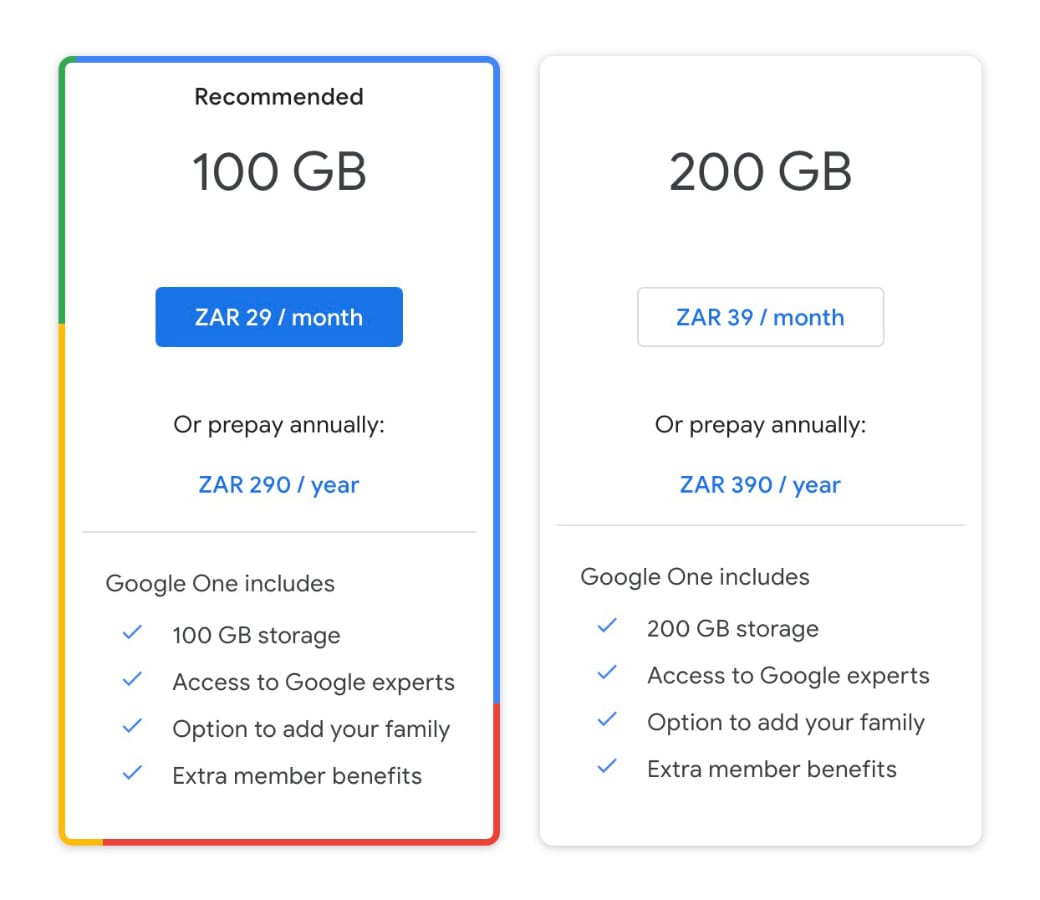Click the add your family checkmark in the 200 GB plan
The width and height of the screenshot is (1040, 900).
click(607, 720)
